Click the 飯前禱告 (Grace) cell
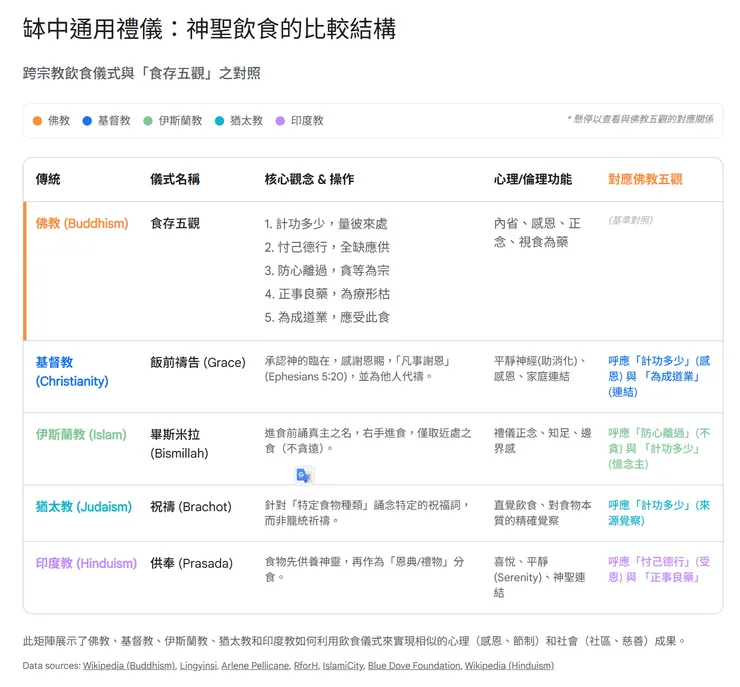 (198, 362)
